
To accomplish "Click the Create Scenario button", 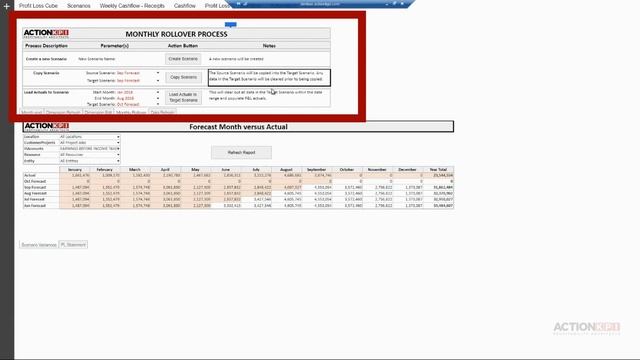I will (x=183, y=59).
